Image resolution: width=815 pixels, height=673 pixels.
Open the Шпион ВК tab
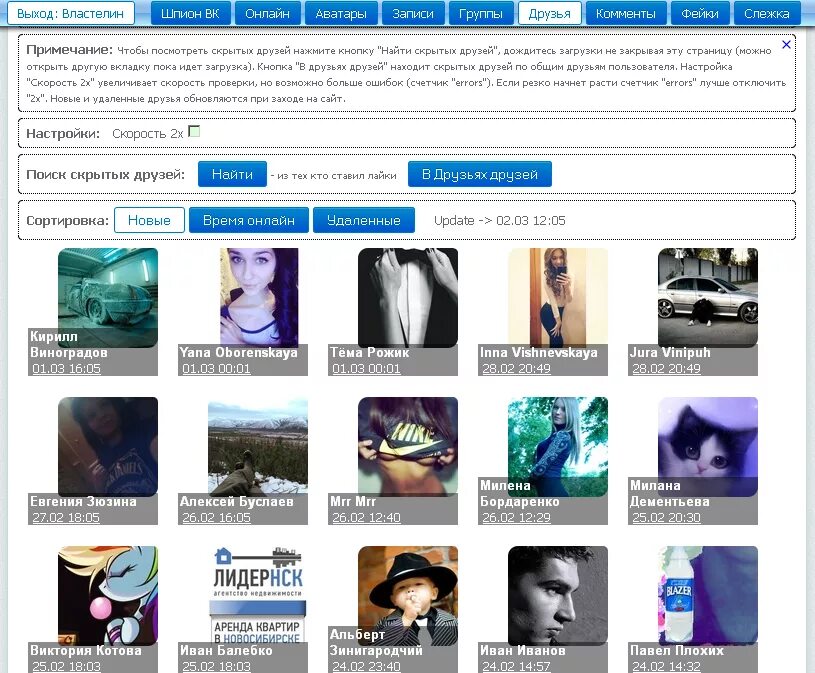pos(190,14)
